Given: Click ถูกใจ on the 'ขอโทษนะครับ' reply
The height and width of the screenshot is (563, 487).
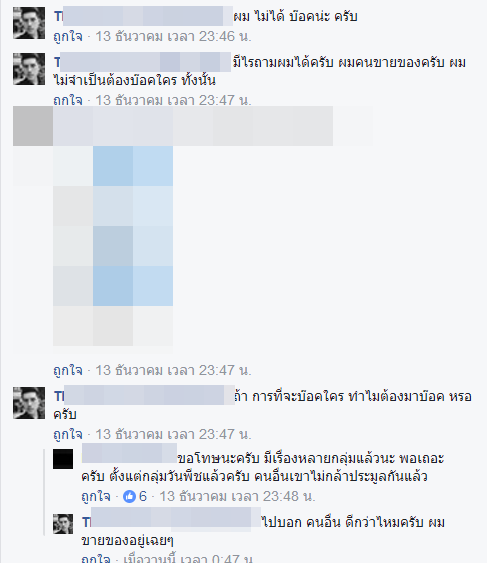Looking at the screenshot, I should pos(96,496).
